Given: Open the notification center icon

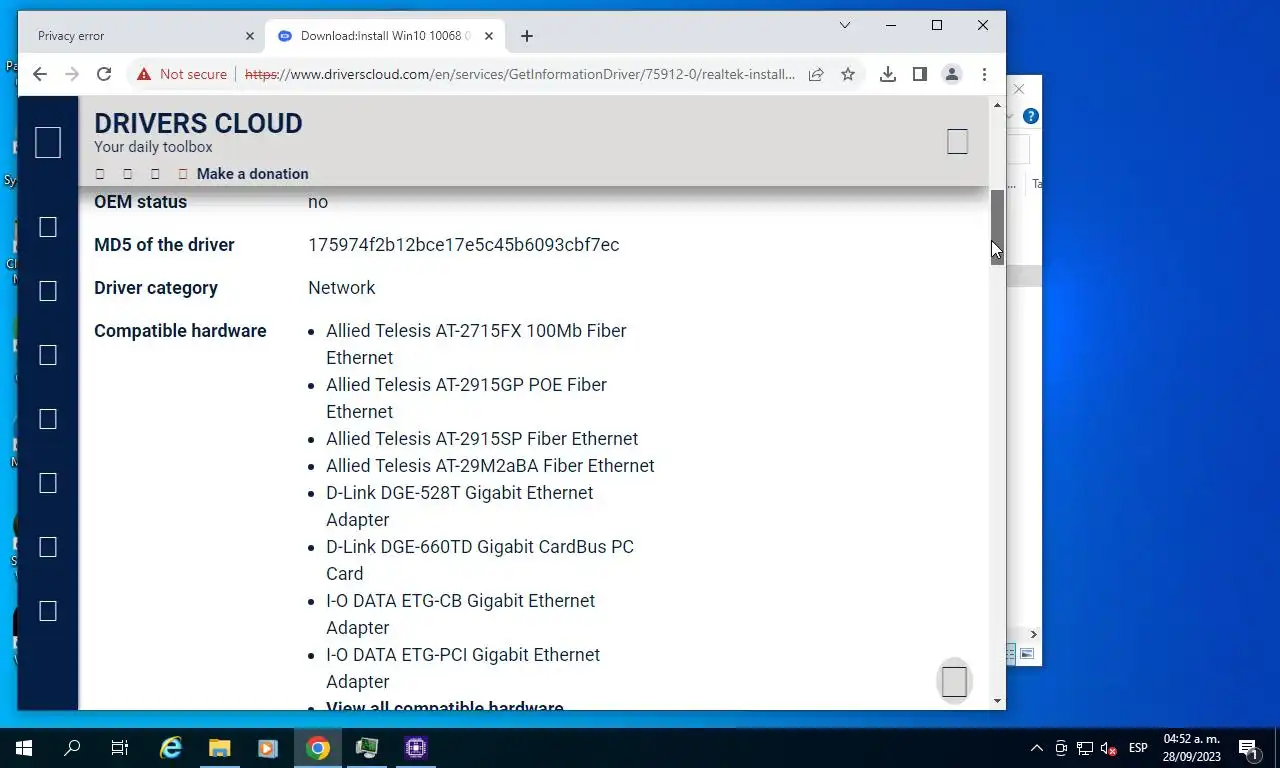Looking at the screenshot, I should coord(1249,748).
